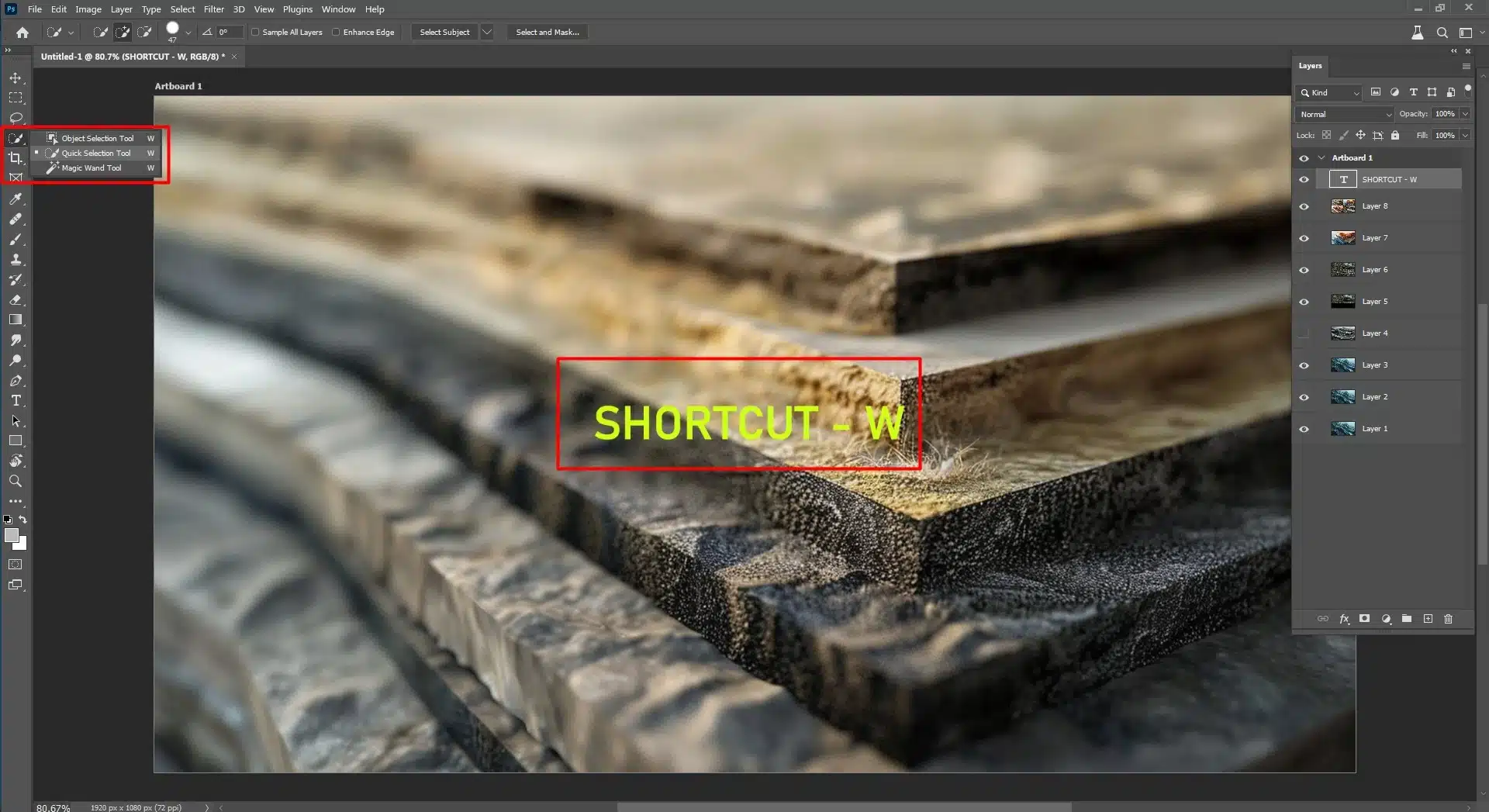Select the Spot Healing Brush tool

coord(16,219)
